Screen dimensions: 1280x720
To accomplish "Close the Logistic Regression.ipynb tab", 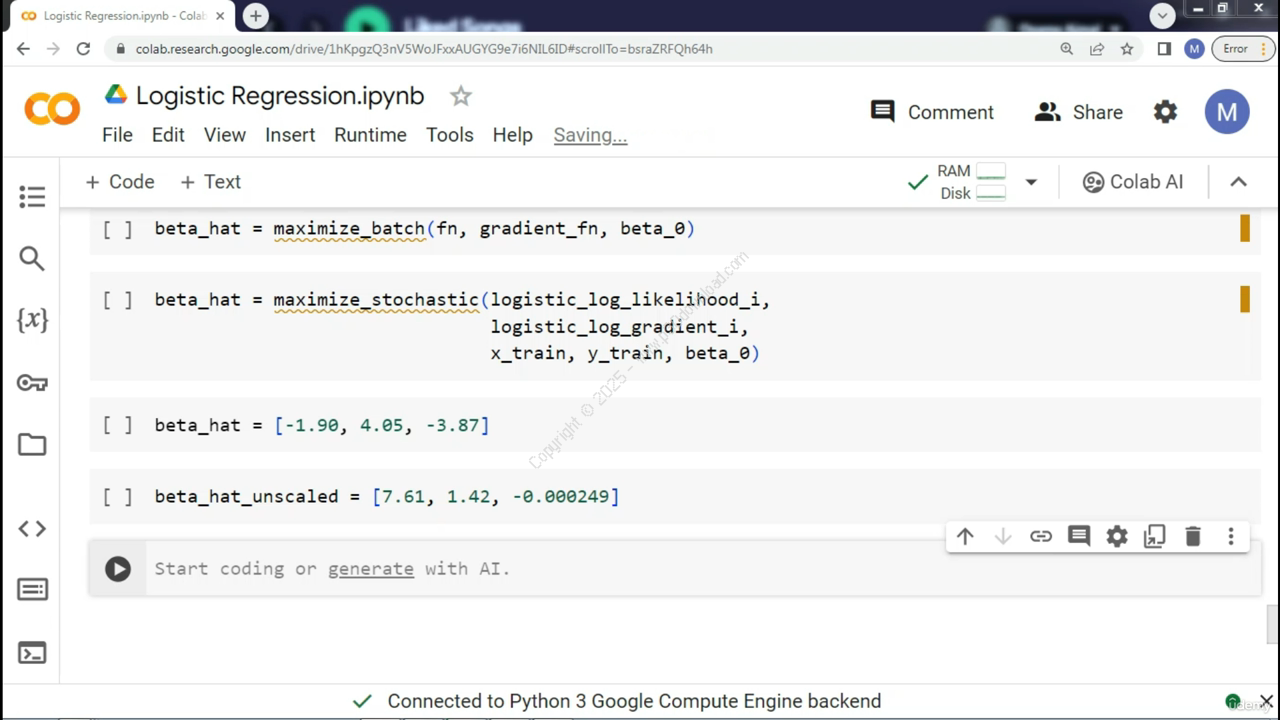I will pyautogui.click(x=220, y=16).
